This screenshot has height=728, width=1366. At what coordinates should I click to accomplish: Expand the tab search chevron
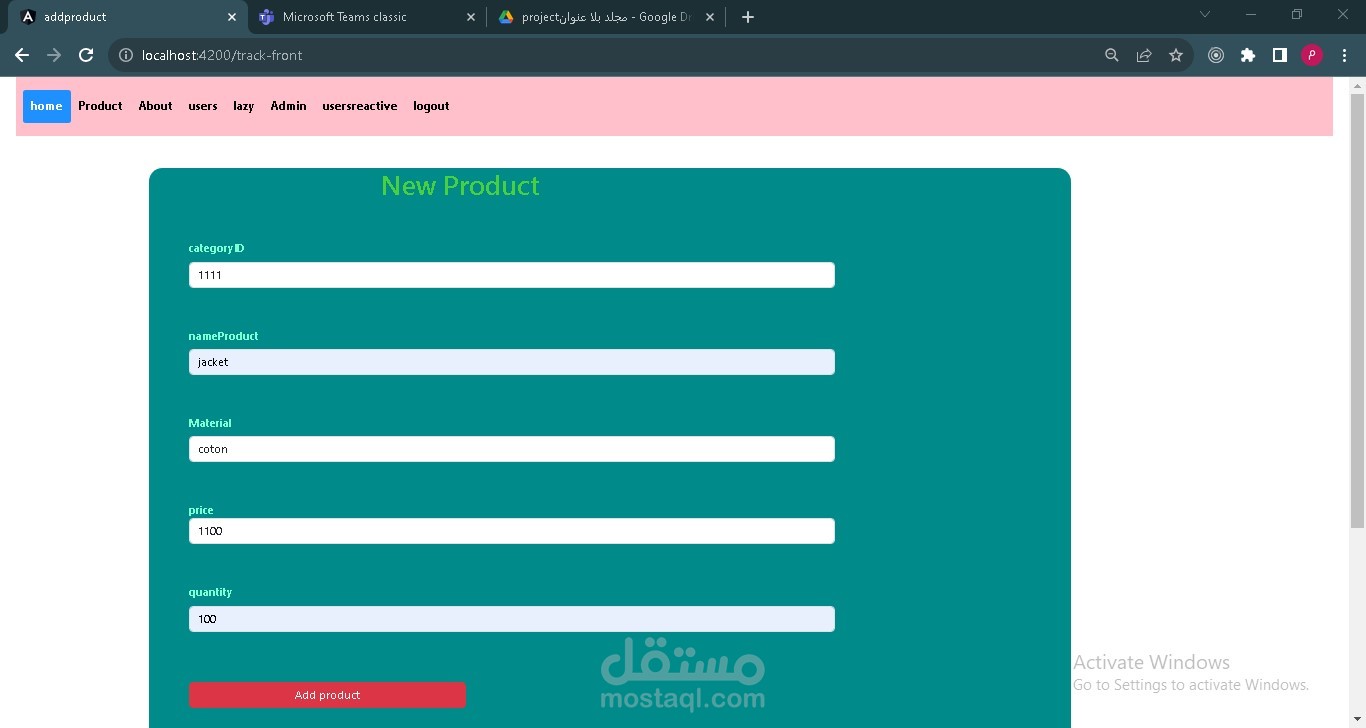[1205, 14]
